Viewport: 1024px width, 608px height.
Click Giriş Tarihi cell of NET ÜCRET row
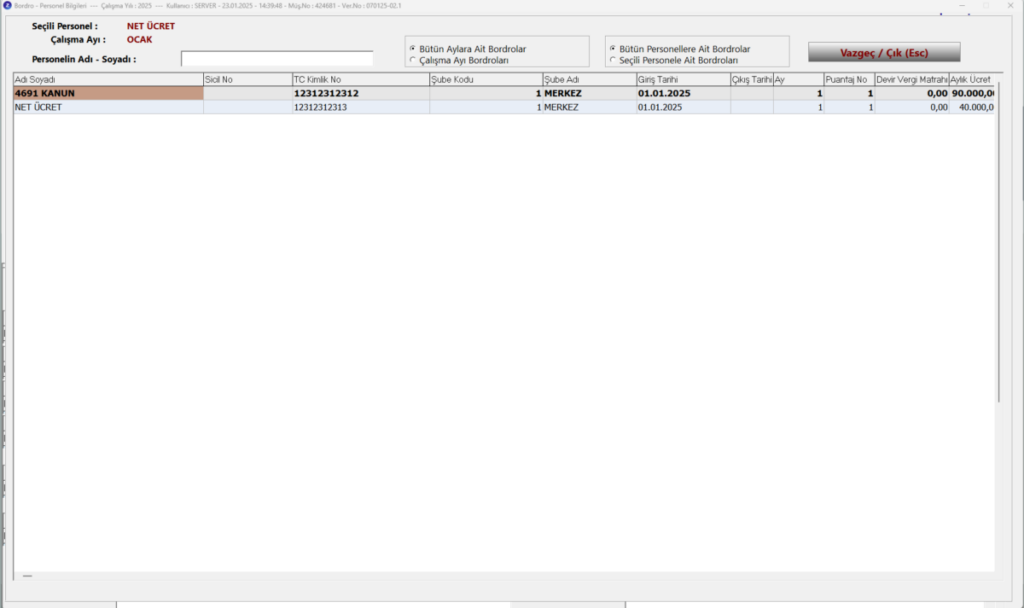tap(683, 107)
